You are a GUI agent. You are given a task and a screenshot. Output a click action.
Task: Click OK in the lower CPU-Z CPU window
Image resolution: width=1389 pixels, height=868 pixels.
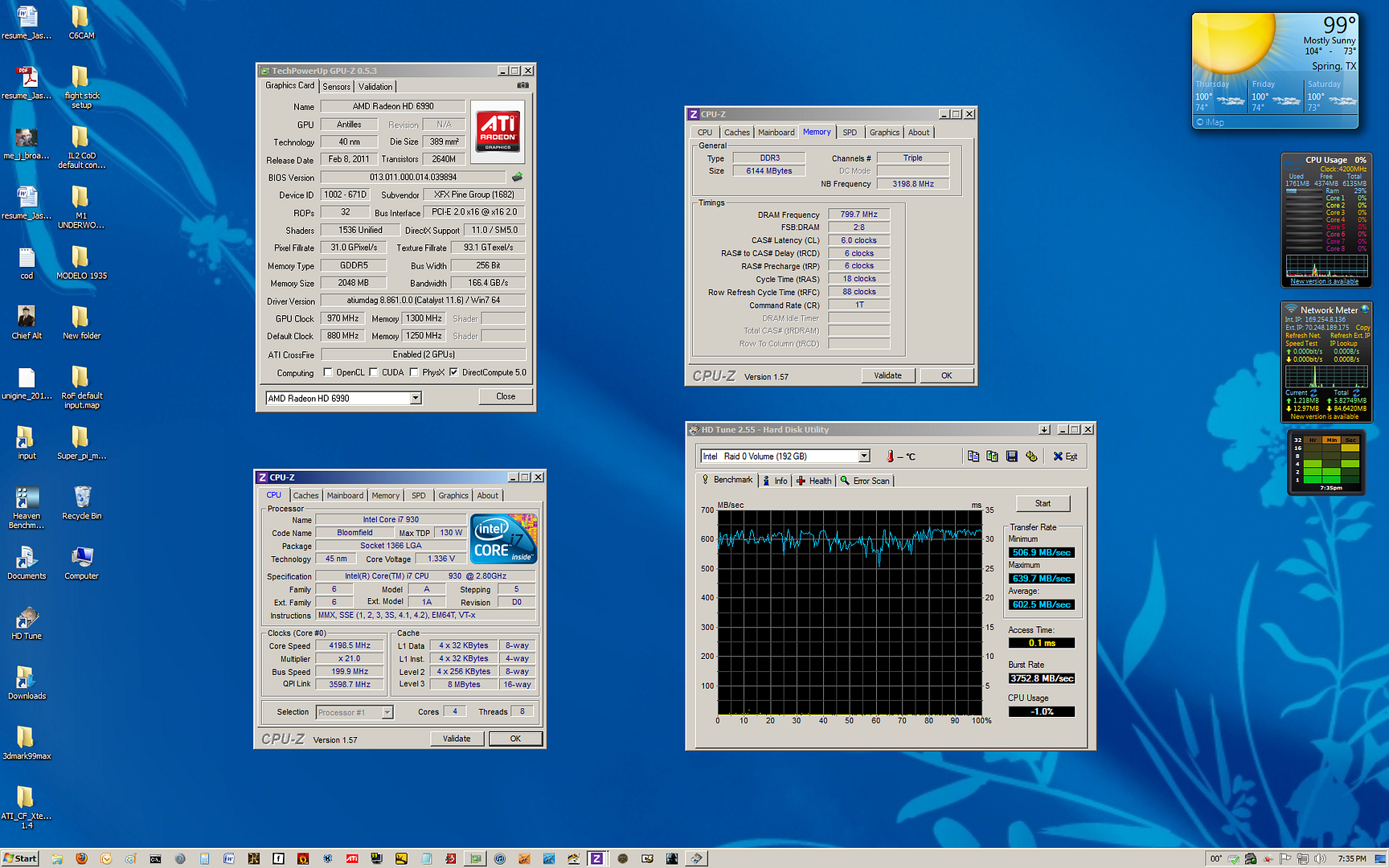(x=515, y=739)
